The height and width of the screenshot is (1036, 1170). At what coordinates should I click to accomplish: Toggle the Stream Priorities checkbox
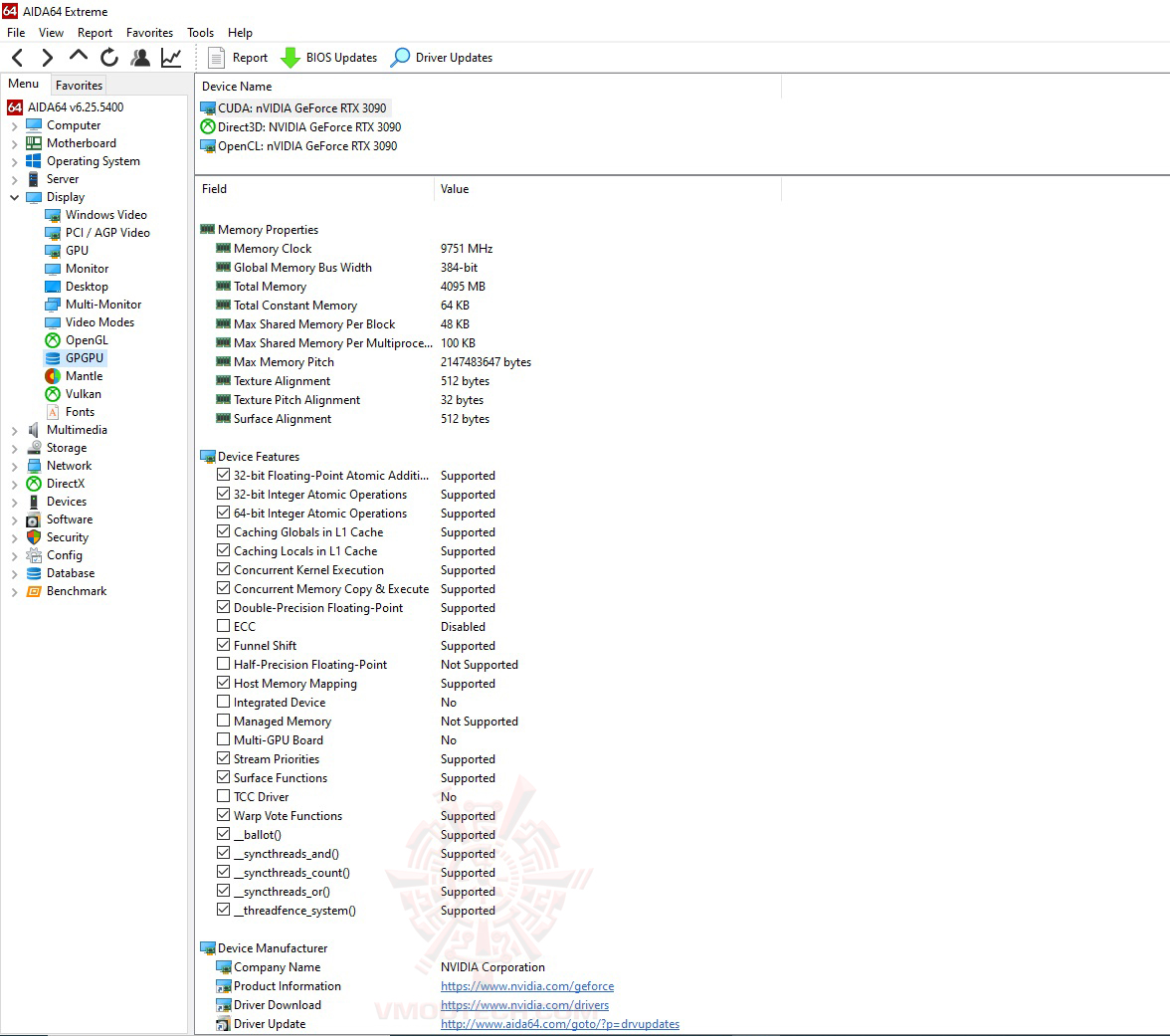[223, 758]
